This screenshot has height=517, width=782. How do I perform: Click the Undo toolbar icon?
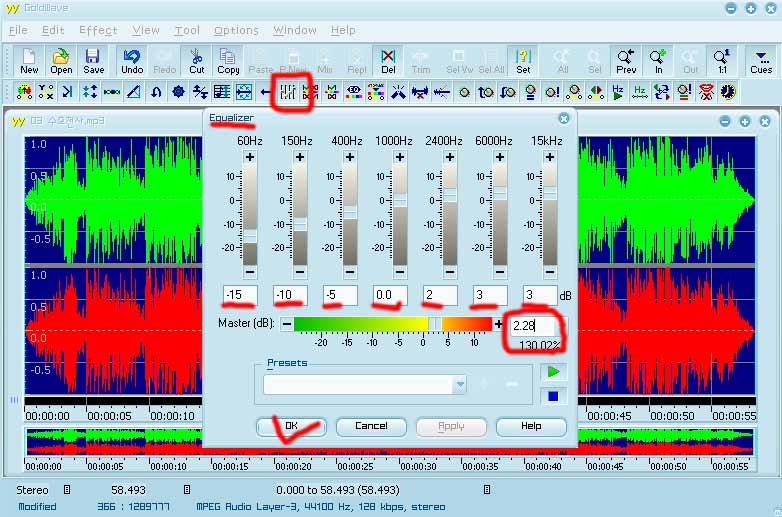[132, 61]
